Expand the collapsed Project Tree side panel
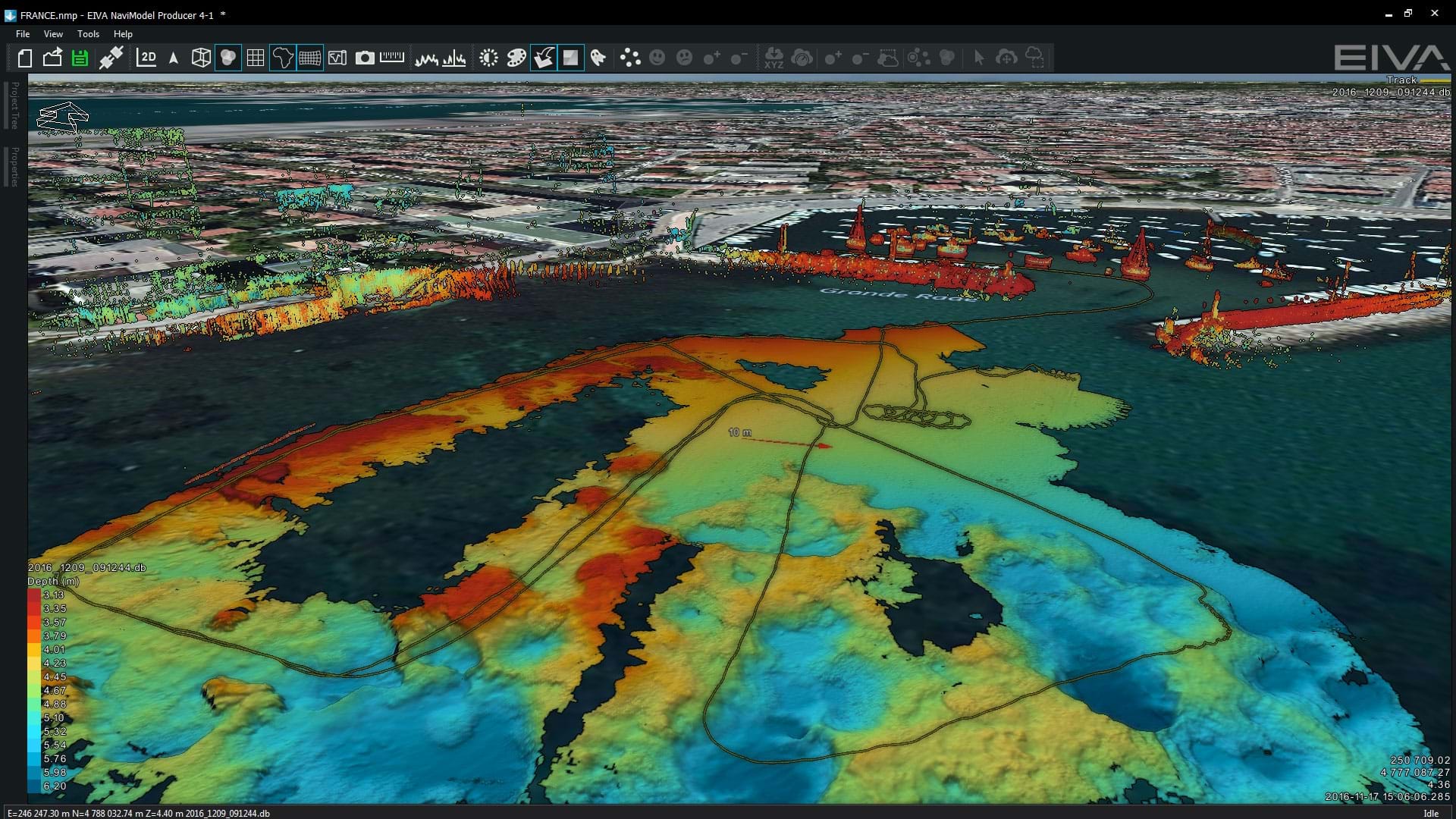This screenshot has height=819, width=1456. click(x=14, y=105)
